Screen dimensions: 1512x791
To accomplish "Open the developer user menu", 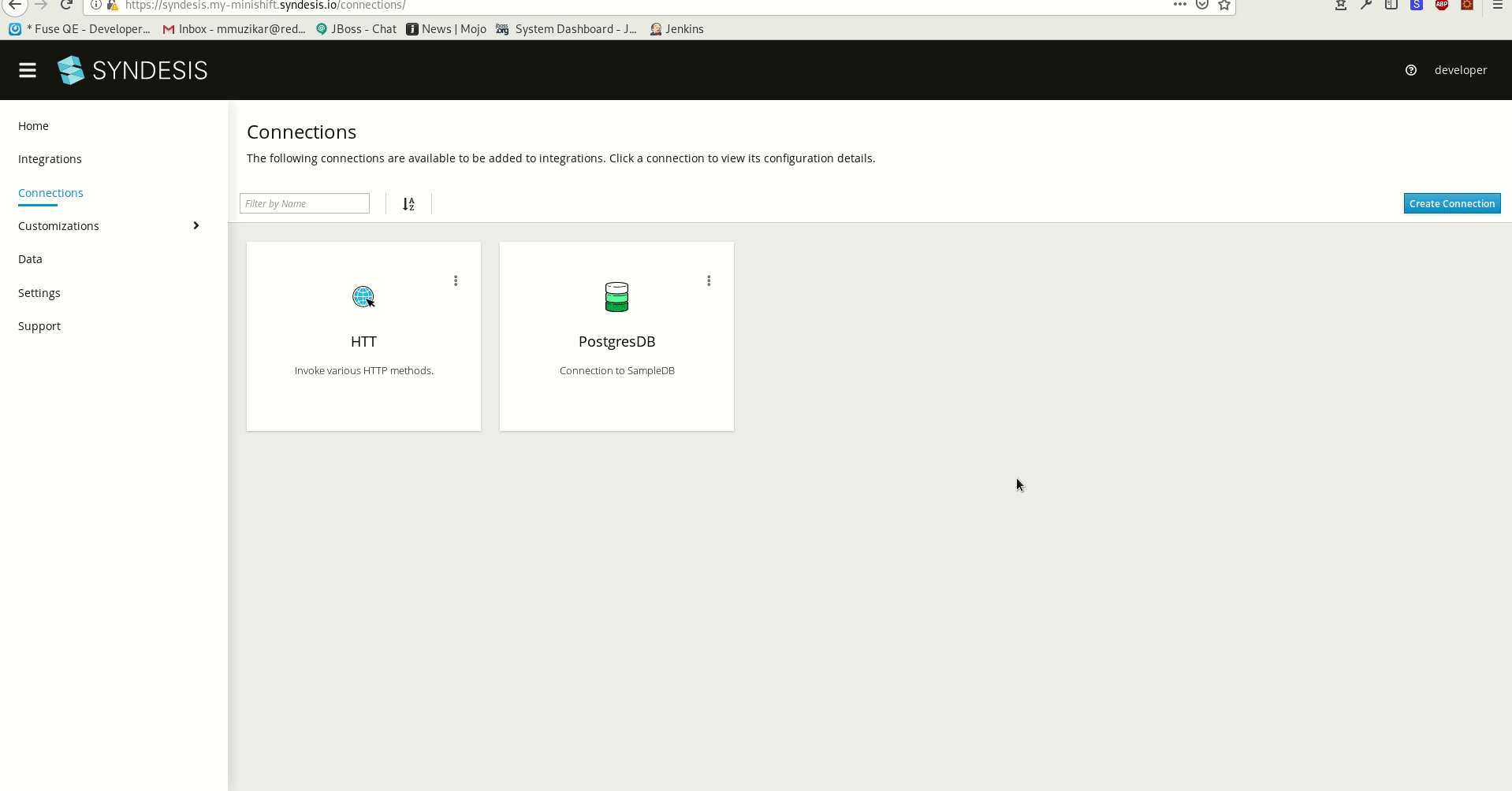I will (x=1461, y=70).
